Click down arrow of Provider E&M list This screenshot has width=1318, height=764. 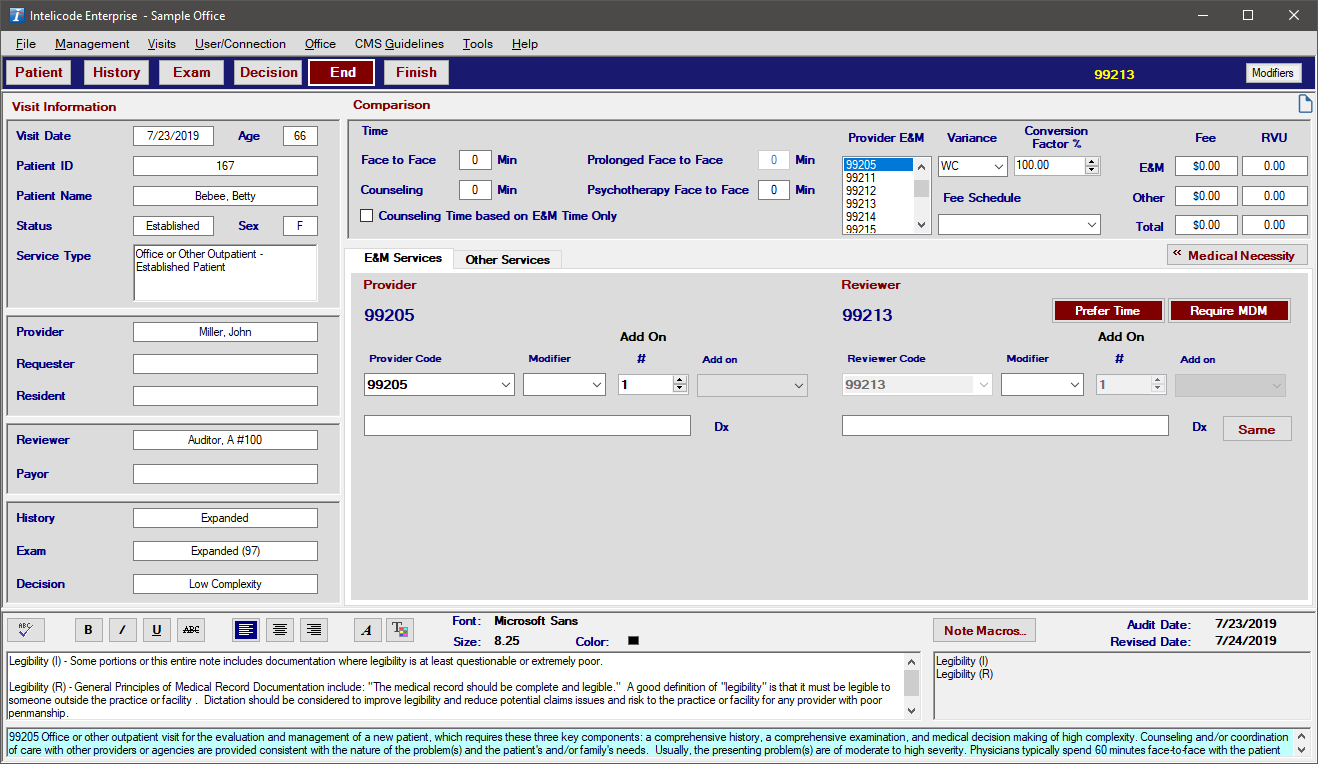pos(922,226)
